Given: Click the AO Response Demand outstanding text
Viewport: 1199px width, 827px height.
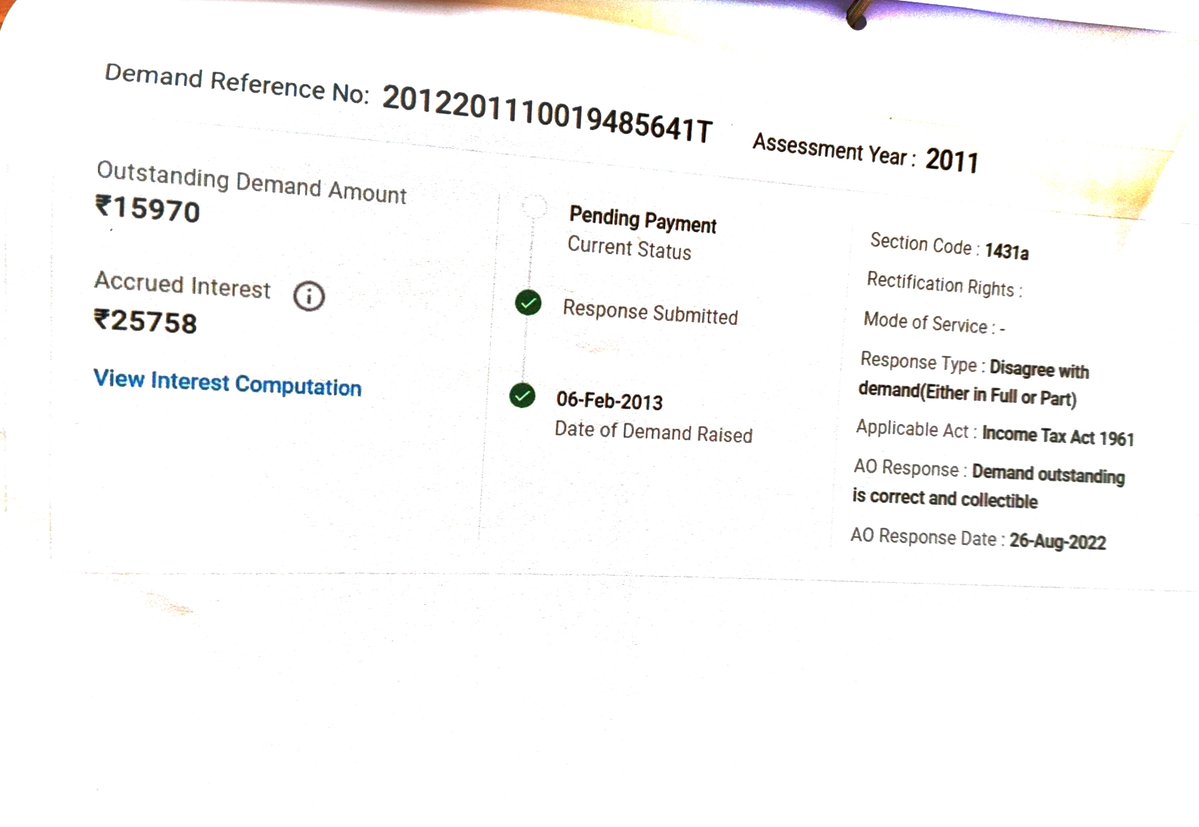Looking at the screenshot, I should 988,485.
